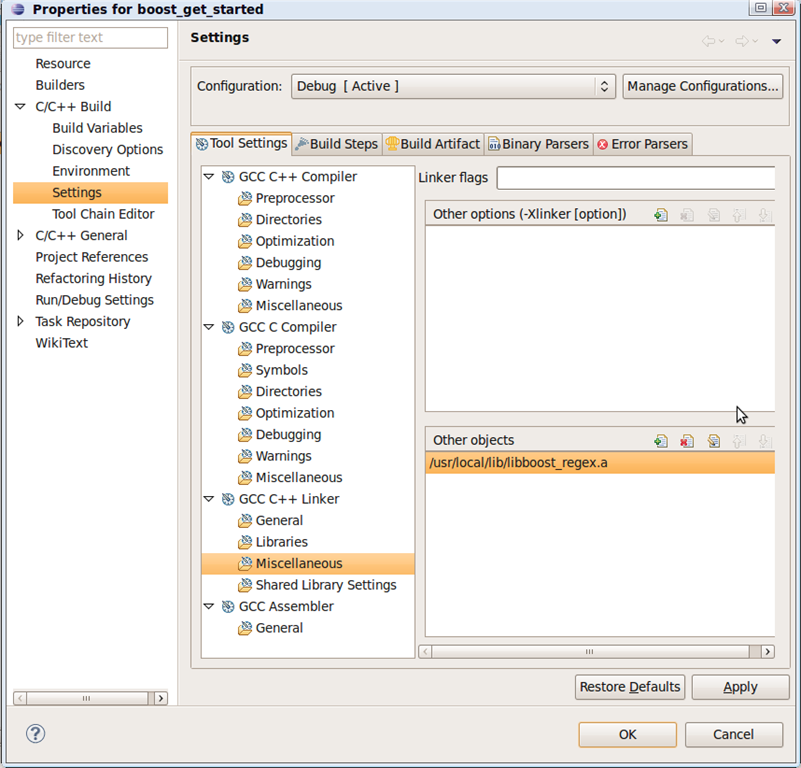Viewport: 801px width, 768px height.
Task: Click the Move Up icon in Other objects toolbar
Action: click(738, 441)
